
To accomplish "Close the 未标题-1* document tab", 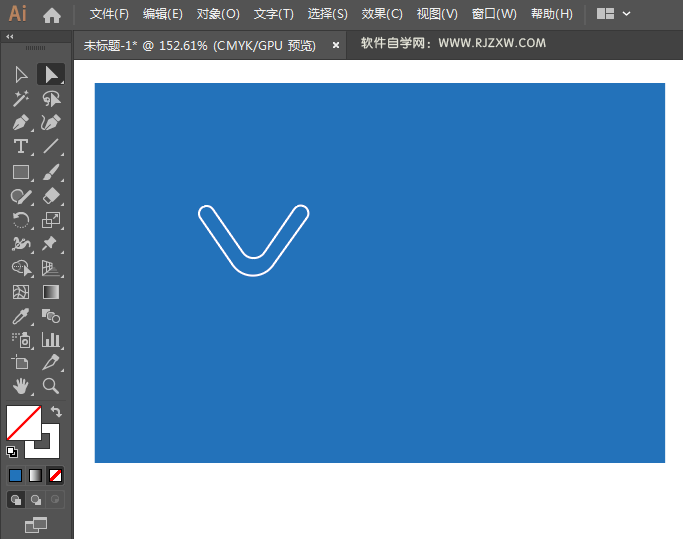I will [x=335, y=45].
